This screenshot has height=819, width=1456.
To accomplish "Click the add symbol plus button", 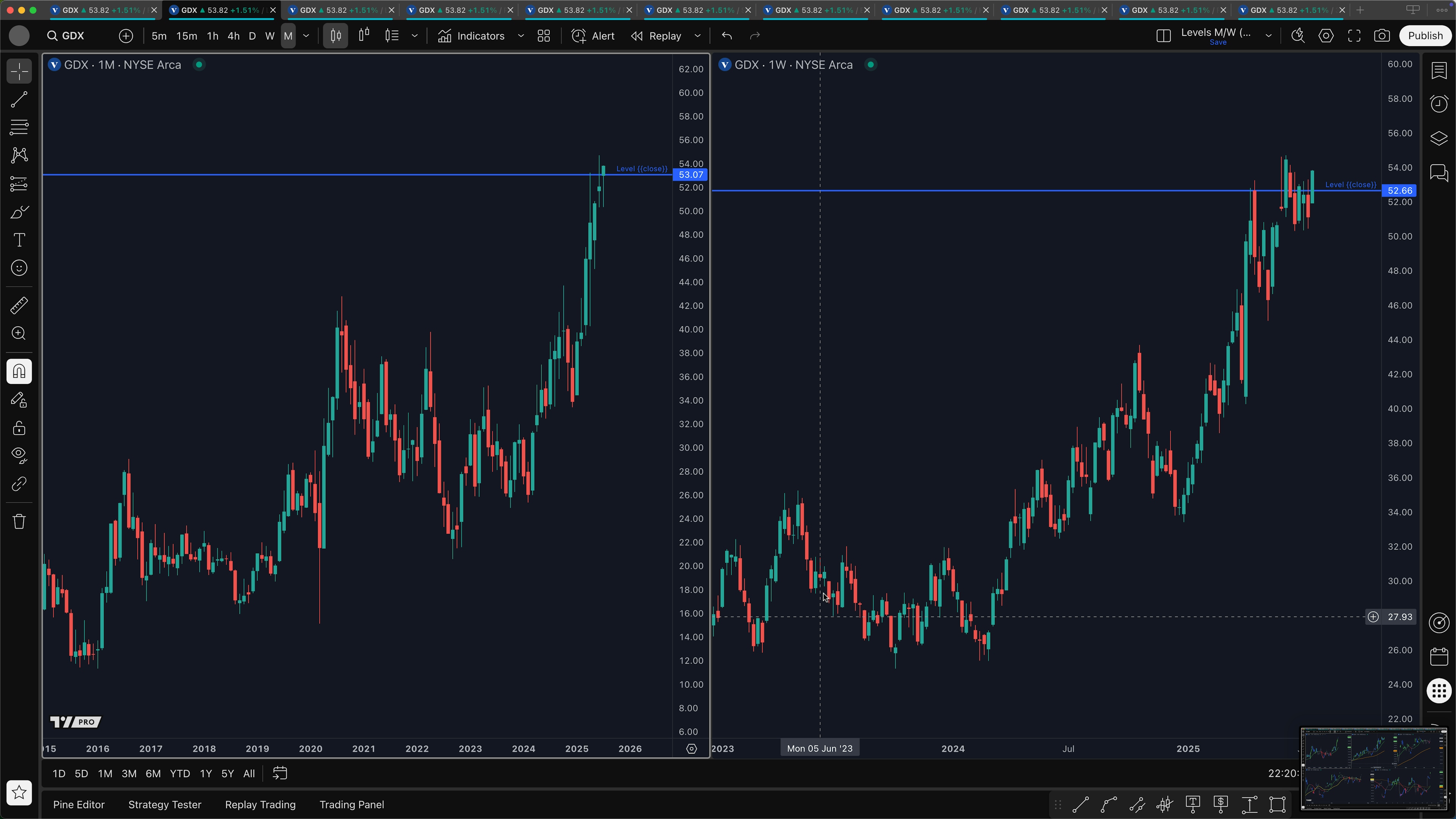I will coord(126,36).
